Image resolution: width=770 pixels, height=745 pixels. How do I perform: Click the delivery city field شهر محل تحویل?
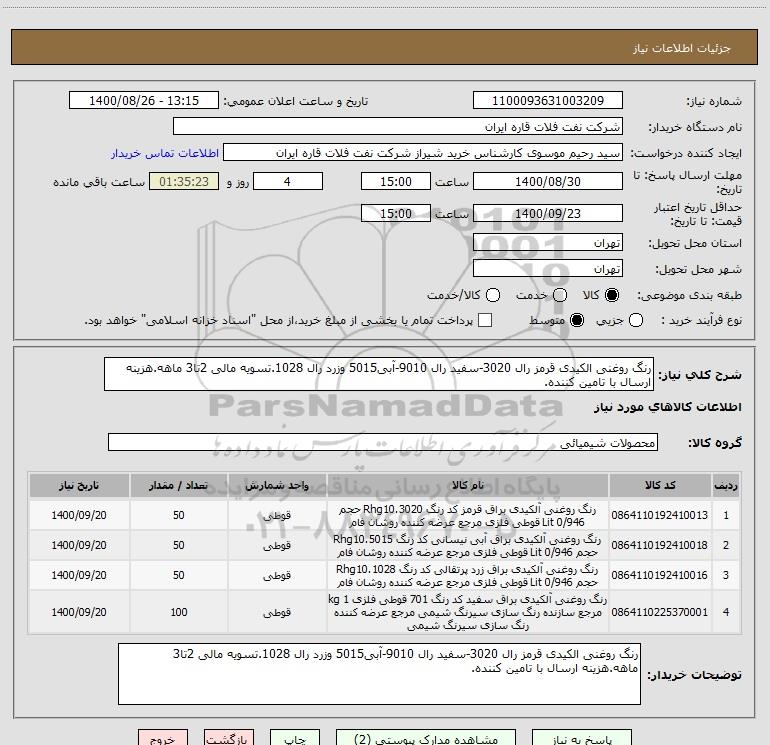click(548, 269)
